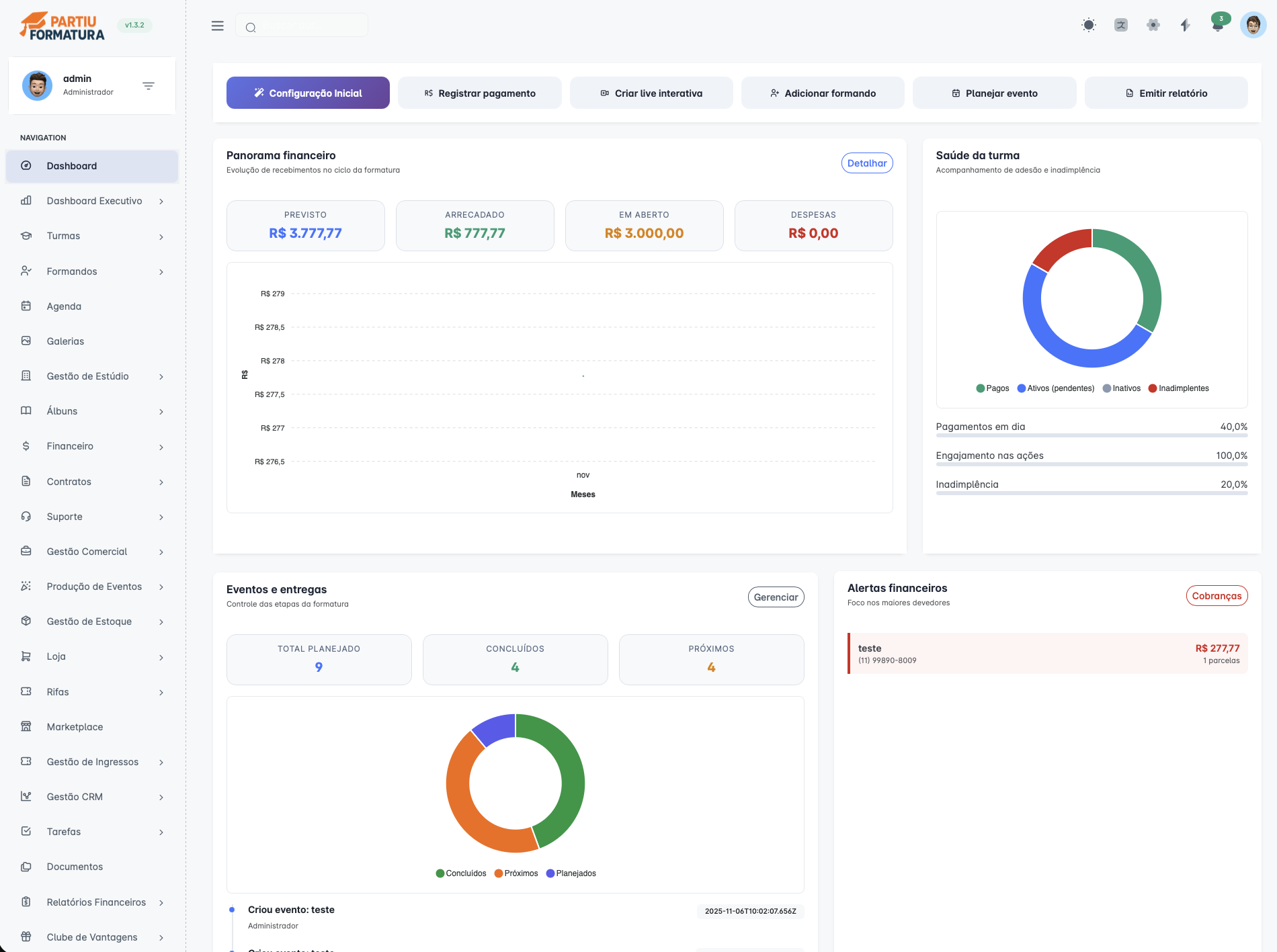Click the hamburger menu icon
The width and height of the screenshot is (1277, 952).
coord(217,26)
